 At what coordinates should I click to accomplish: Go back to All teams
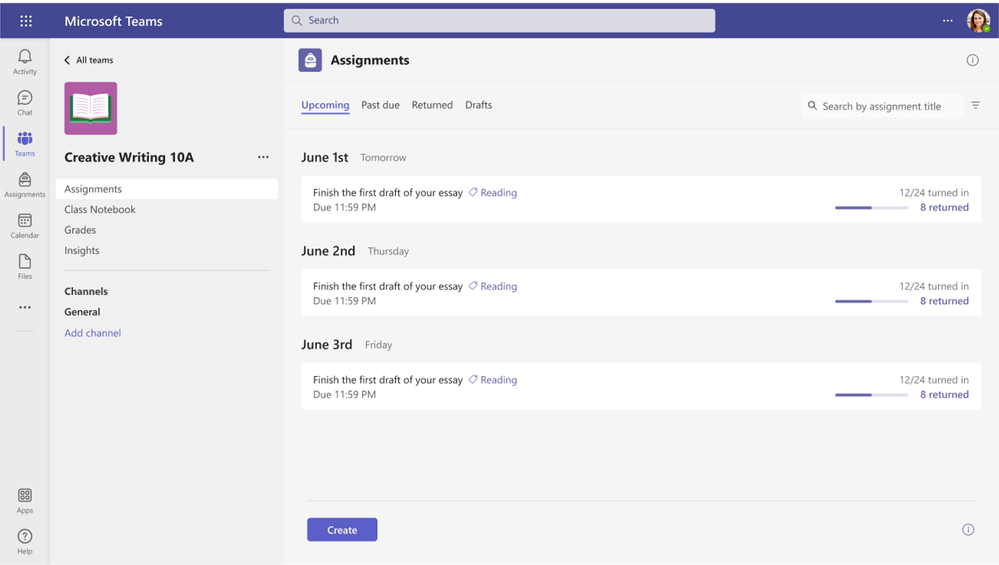point(89,60)
